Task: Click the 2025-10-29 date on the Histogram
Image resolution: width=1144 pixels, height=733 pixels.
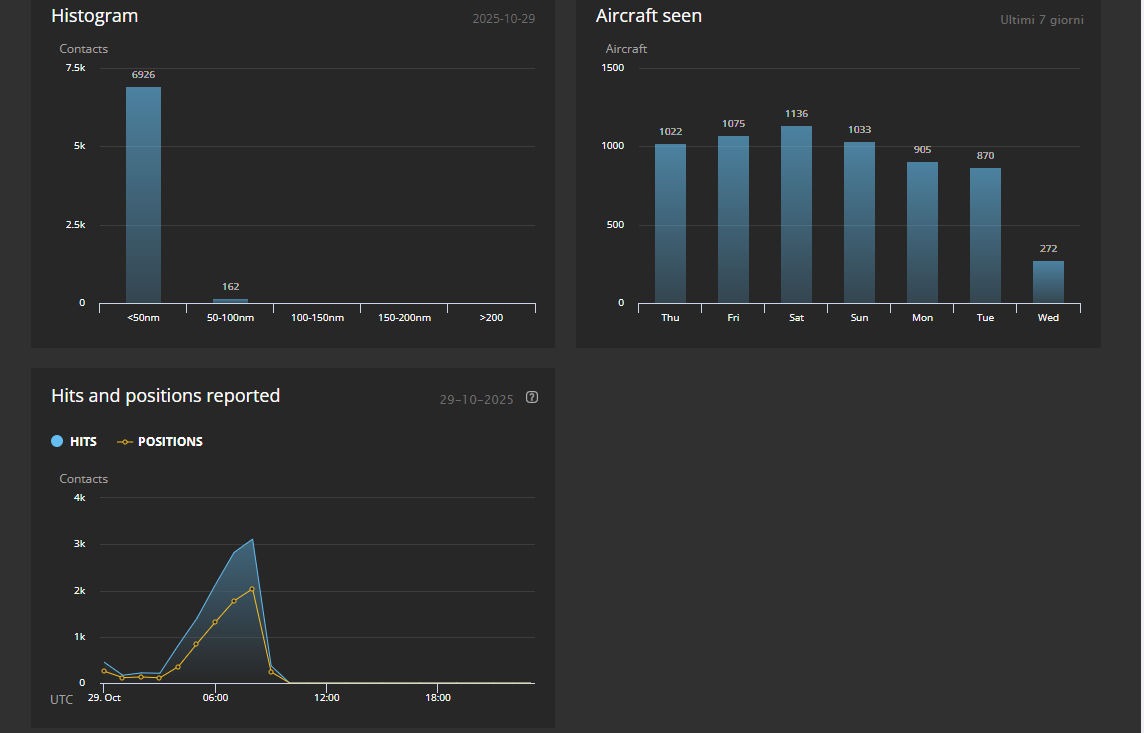Action: [503, 19]
